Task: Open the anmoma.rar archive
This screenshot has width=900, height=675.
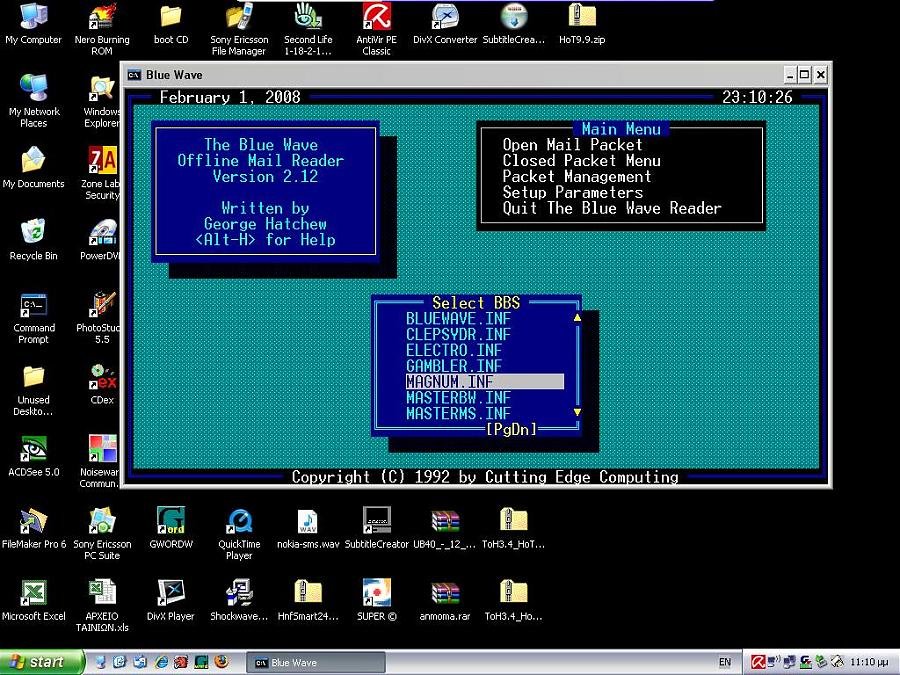Action: tap(445, 600)
